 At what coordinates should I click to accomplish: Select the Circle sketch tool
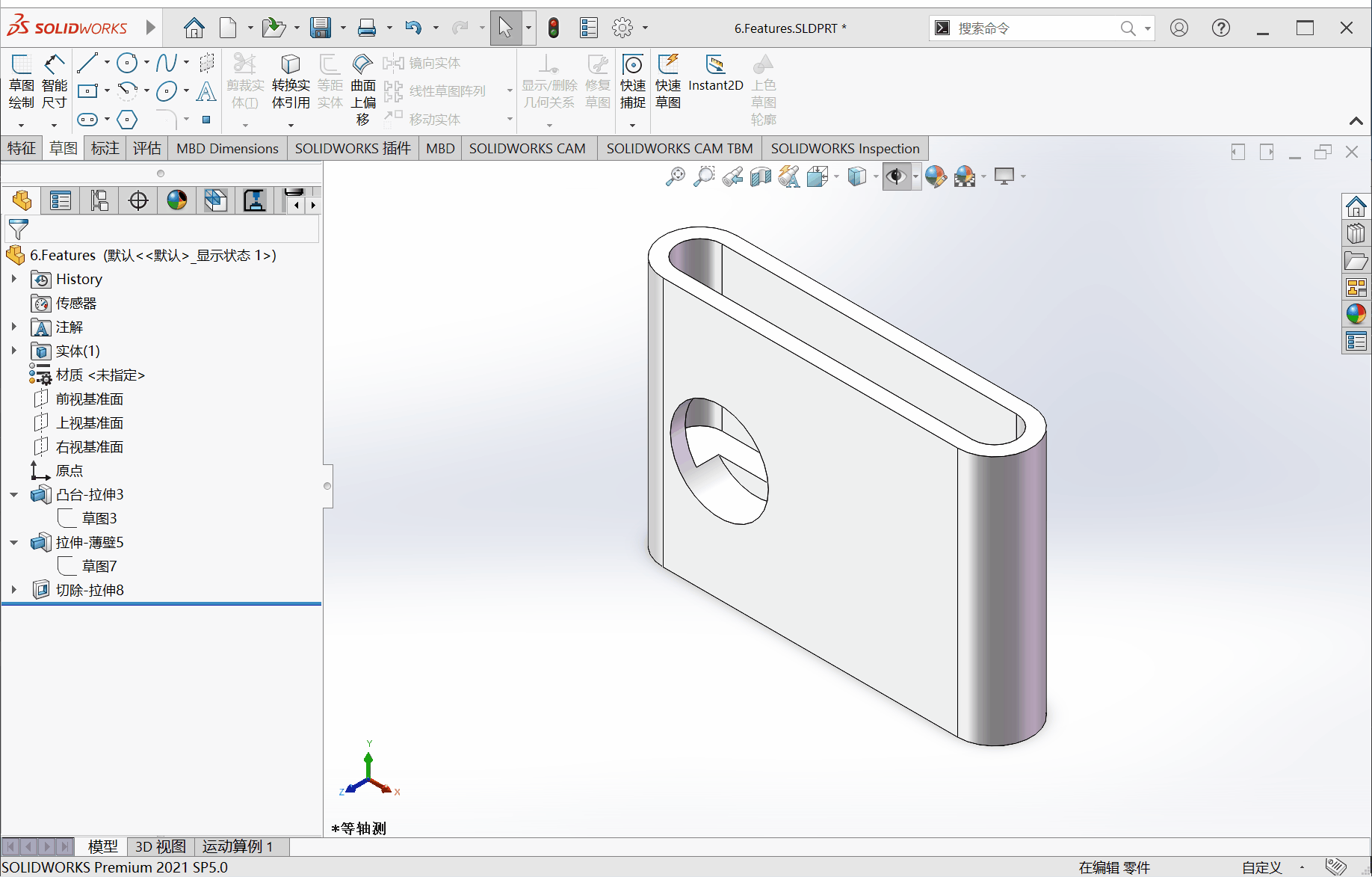click(127, 63)
